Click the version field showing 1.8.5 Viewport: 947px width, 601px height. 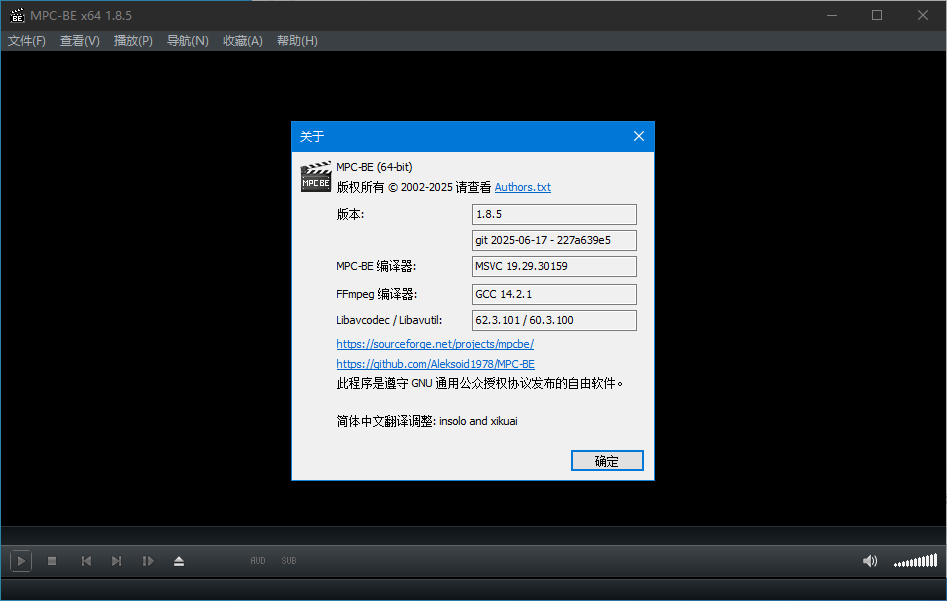point(554,214)
